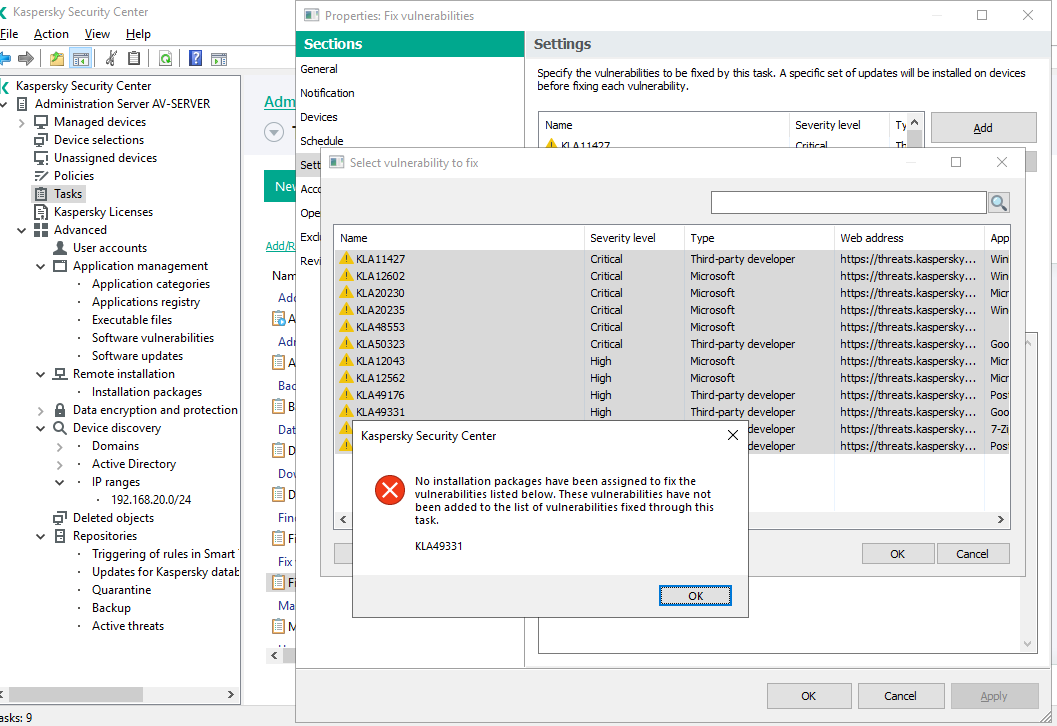Screen dimensions: 1057x726
Task: Click the Refresh icon in the toolbar
Action: pos(165,58)
